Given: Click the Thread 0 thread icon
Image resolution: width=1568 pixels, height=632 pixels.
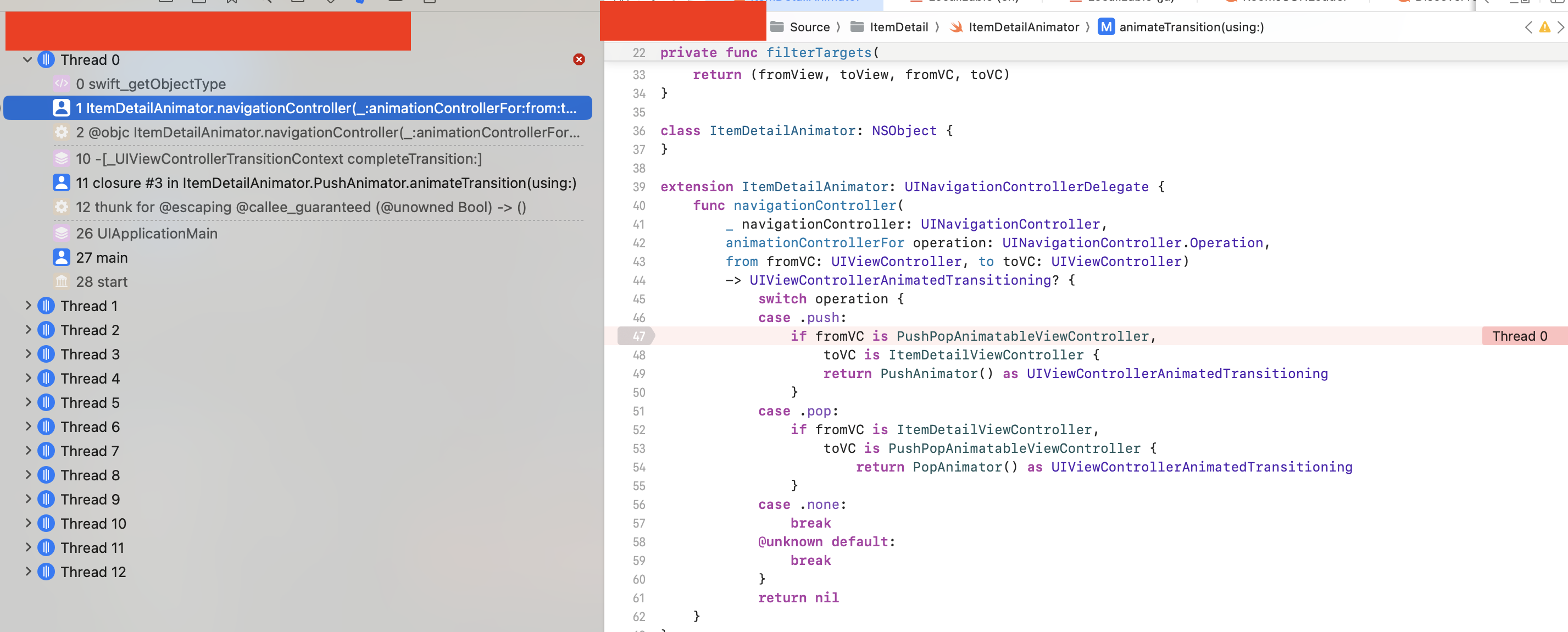Looking at the screenshot, I should click(x=46, y=60).
